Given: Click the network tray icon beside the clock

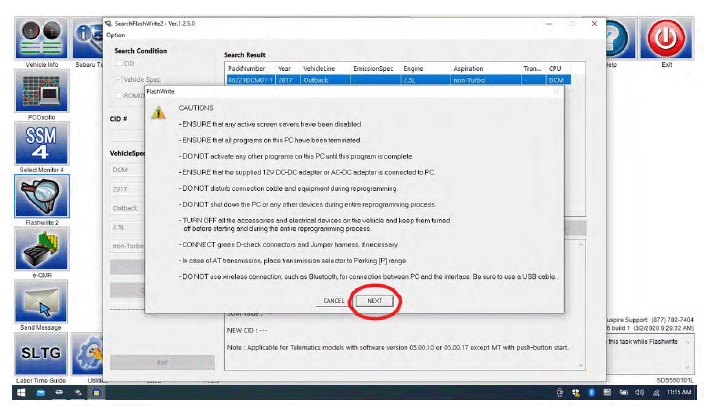Looking at the screenshot, I should coord(656,392).
